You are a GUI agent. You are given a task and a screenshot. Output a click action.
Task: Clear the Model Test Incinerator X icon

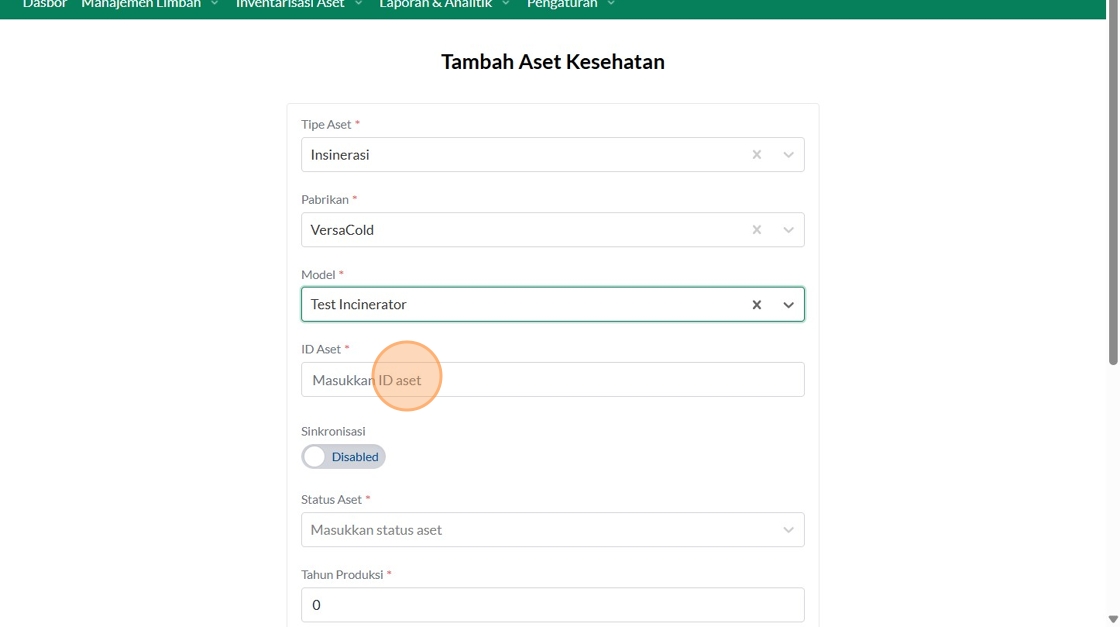coord(757,305)
